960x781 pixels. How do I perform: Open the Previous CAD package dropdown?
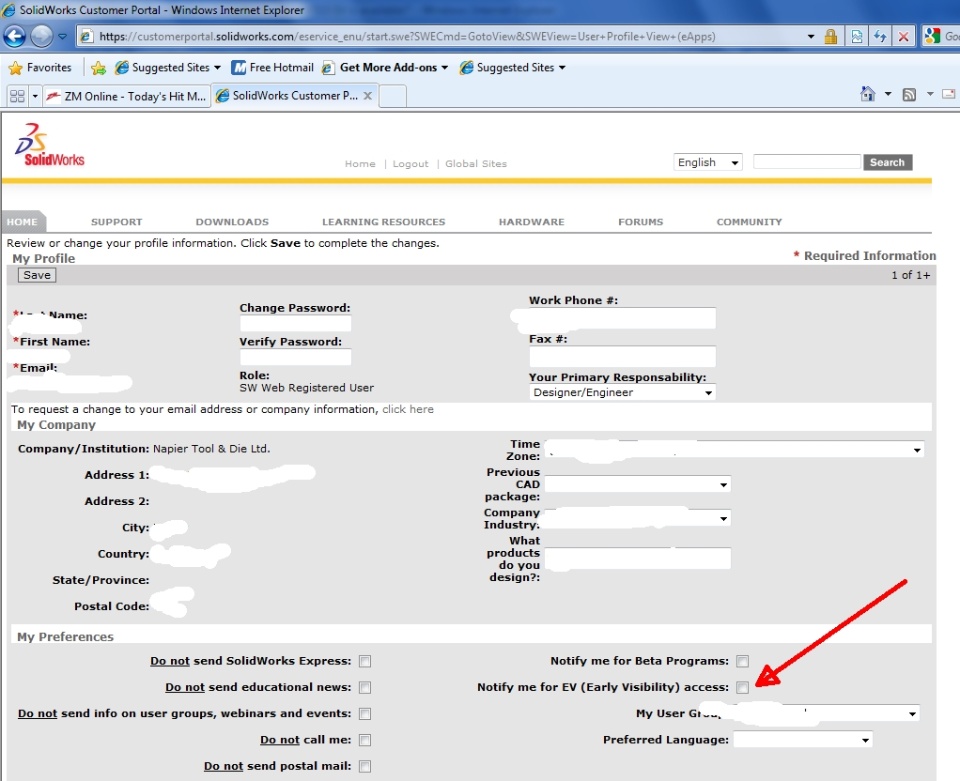coord(637,485)
